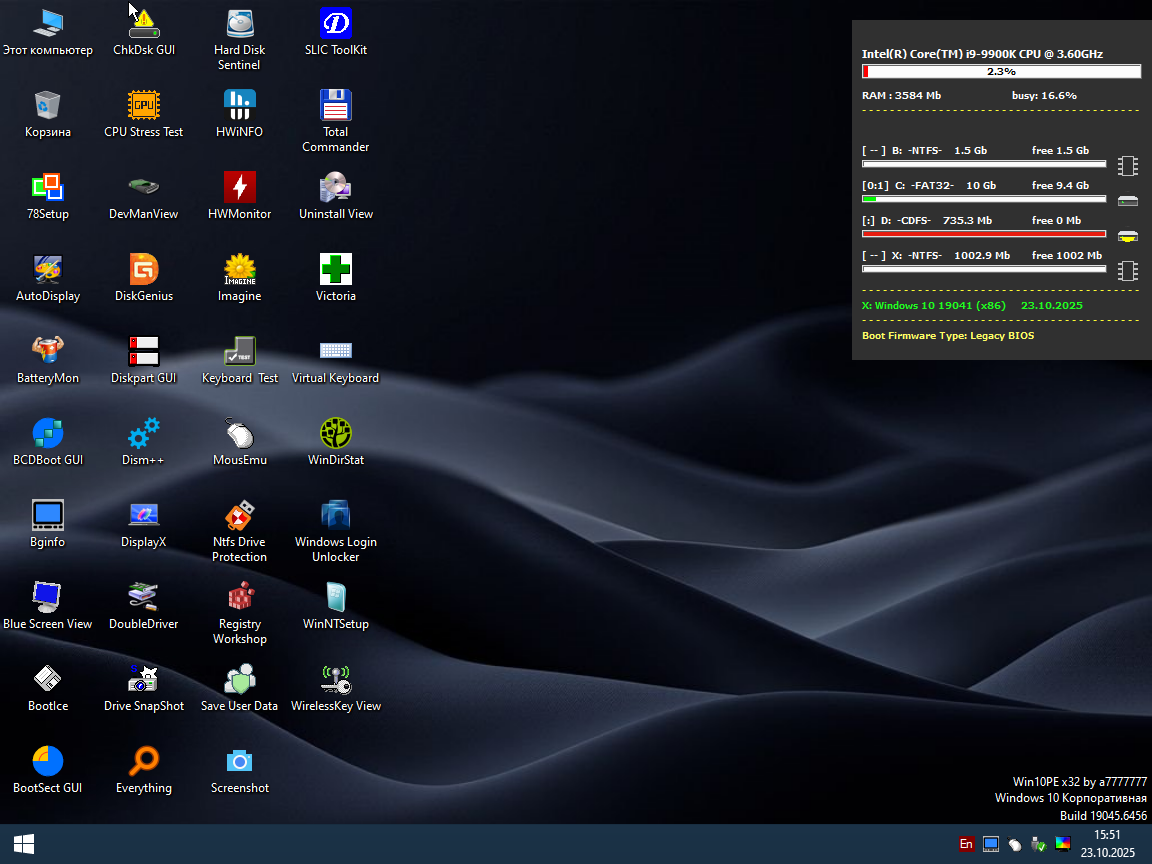Viewport: 1152px width, 864px height.
Task: Select the WinNTSetup desktop icon
Action: click(x=335, y=597)
